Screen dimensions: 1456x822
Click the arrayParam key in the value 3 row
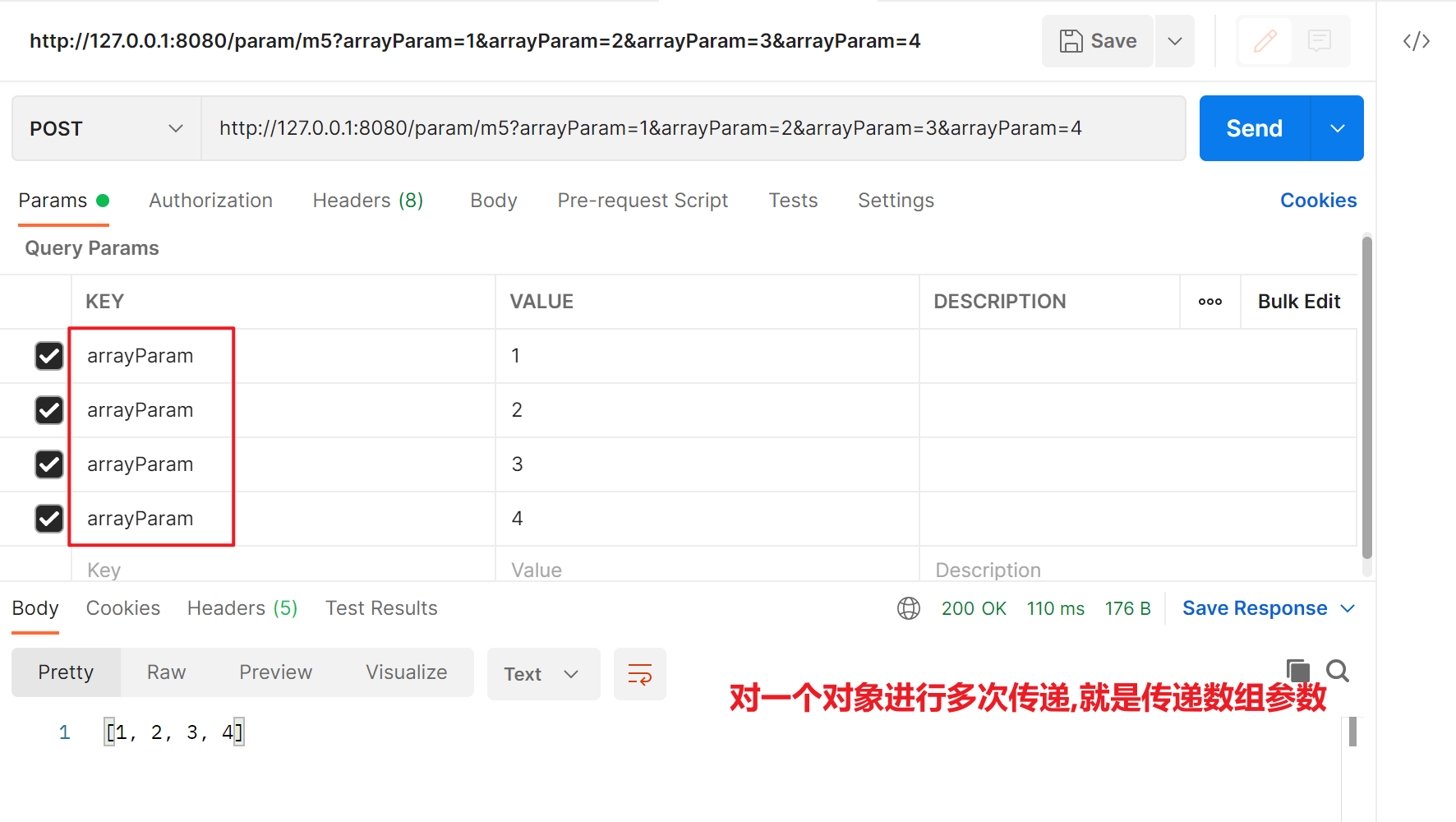coord(141,464)
